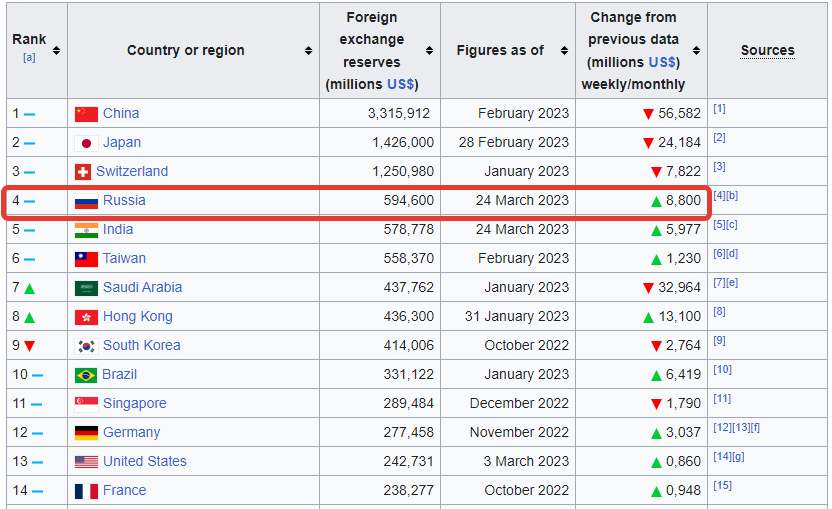Select China reserves value 3,315,912
This screenshot has height=509, width=832.
399,114
